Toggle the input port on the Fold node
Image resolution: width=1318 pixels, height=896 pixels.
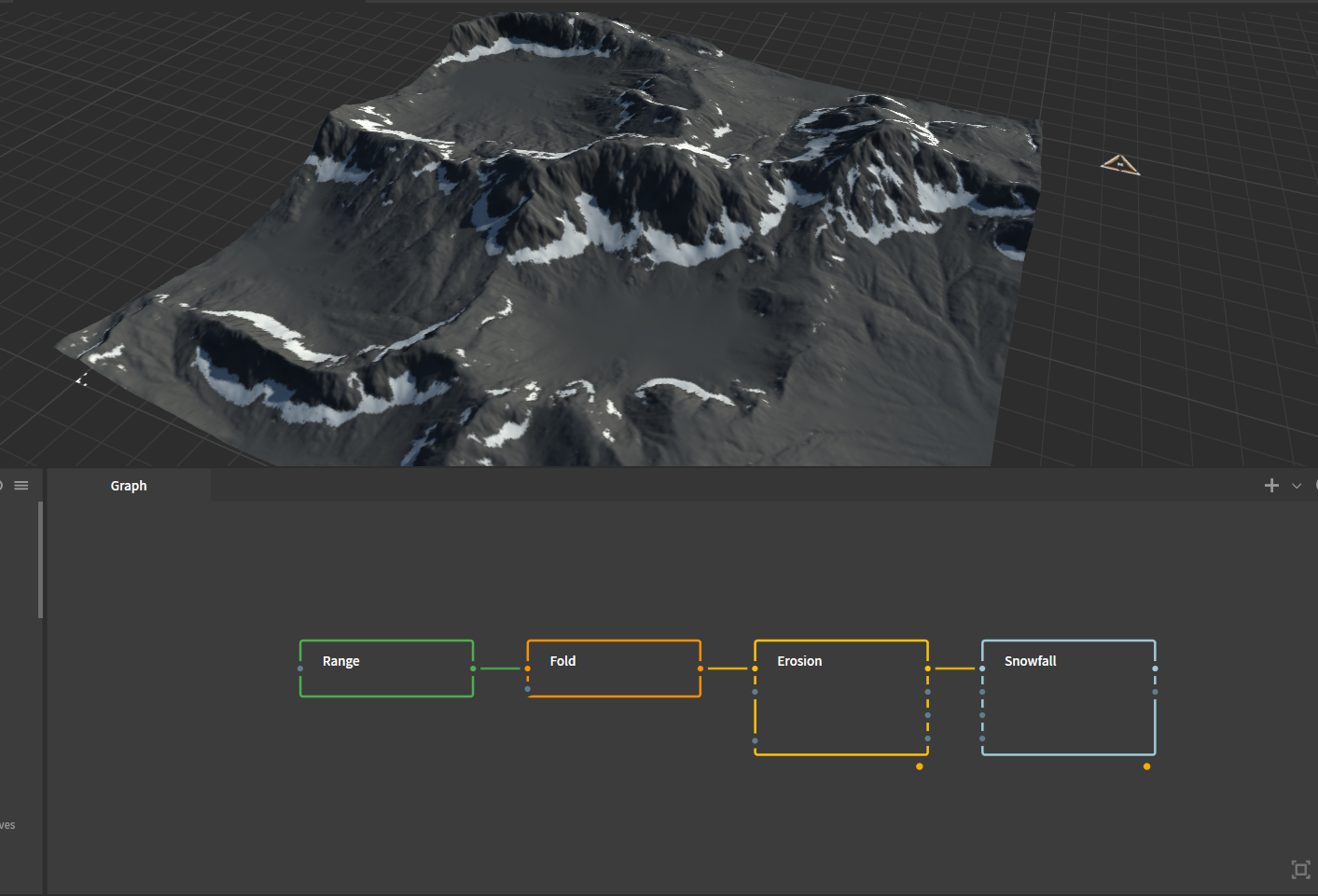click(x=527, y=669)
